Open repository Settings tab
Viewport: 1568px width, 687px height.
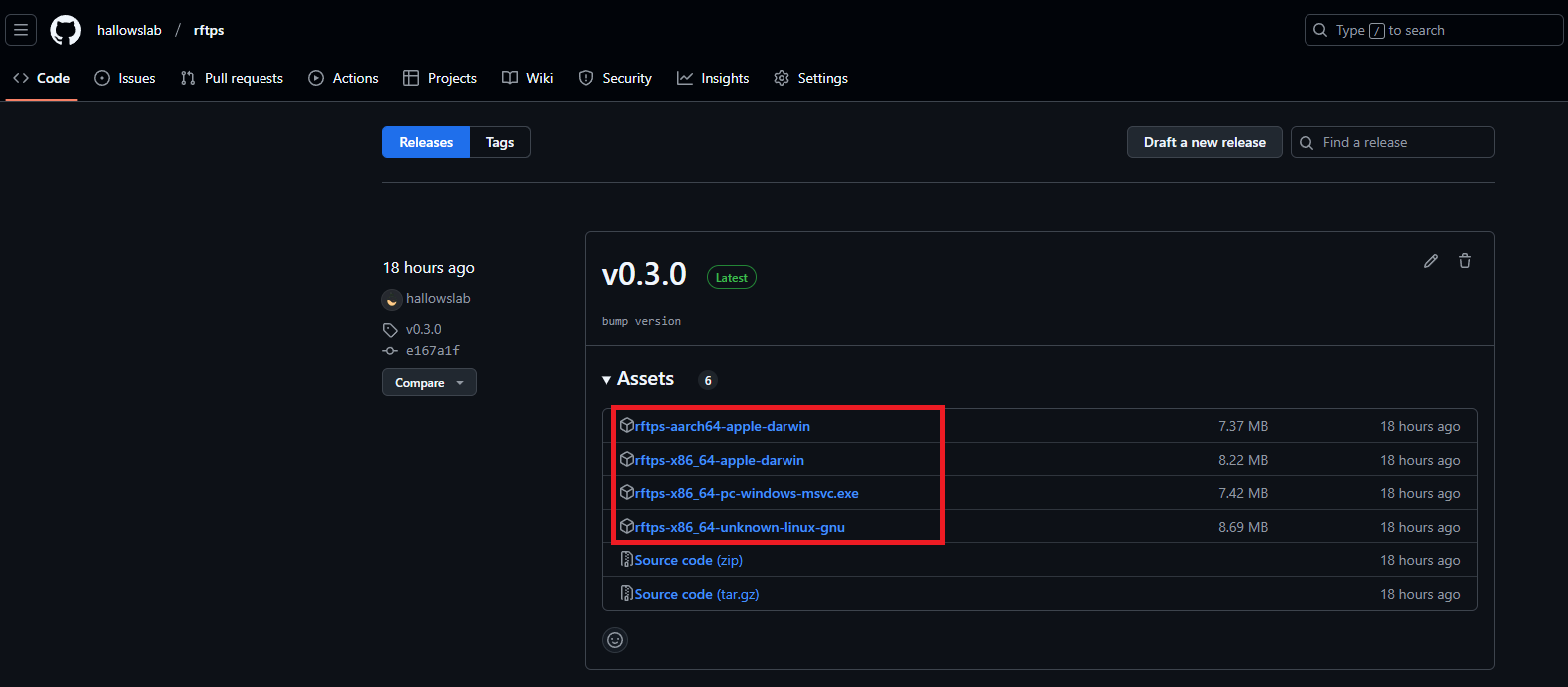point(810,78)
